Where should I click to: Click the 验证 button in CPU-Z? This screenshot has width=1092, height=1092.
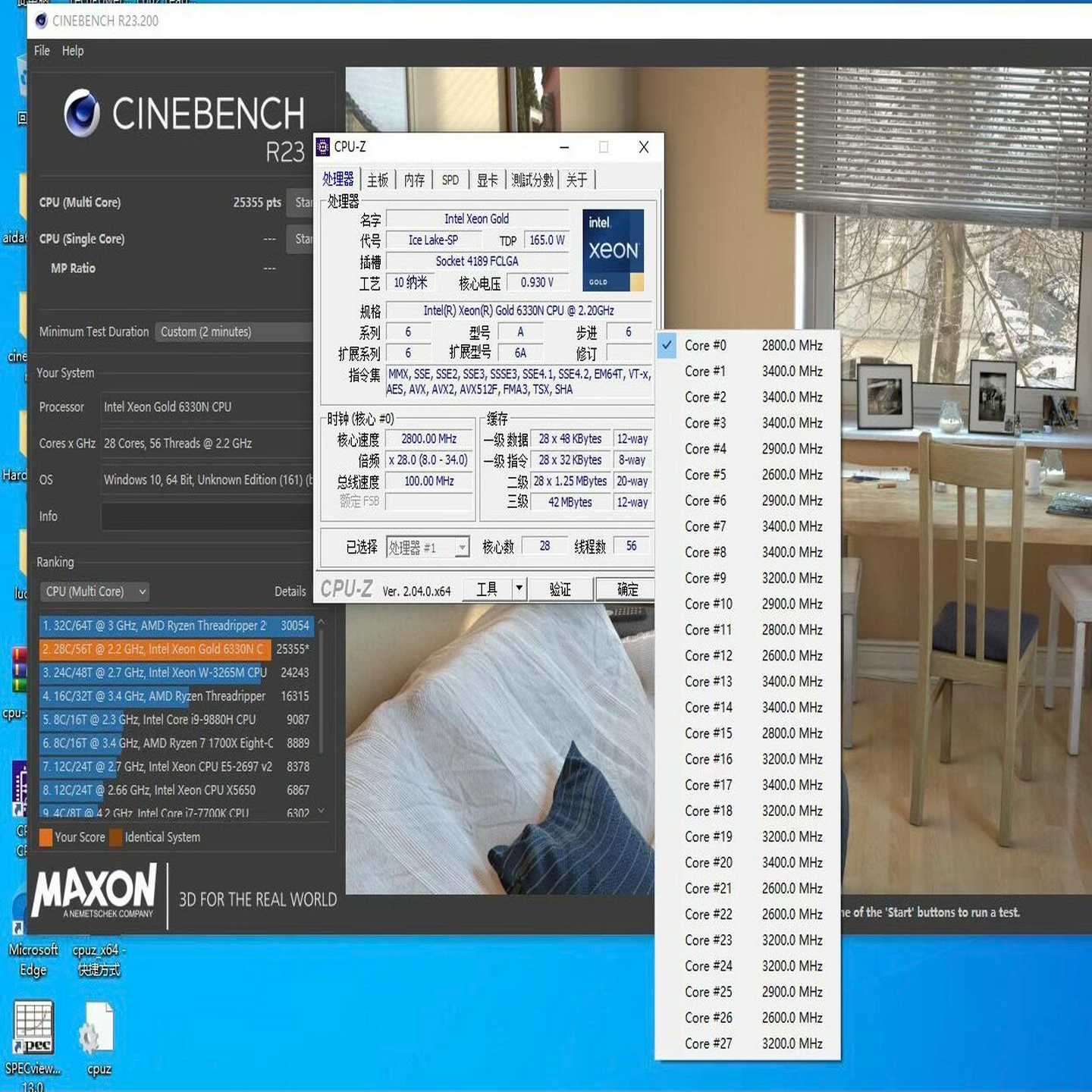tap(560, 589)
